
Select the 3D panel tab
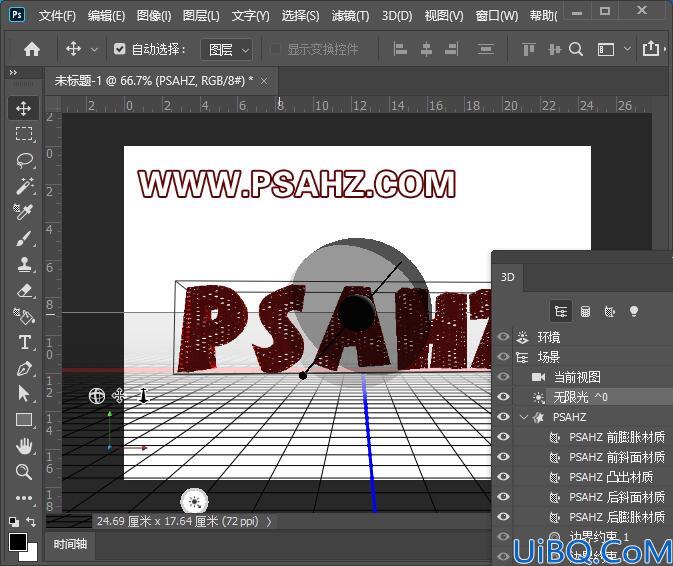point(508,277)
